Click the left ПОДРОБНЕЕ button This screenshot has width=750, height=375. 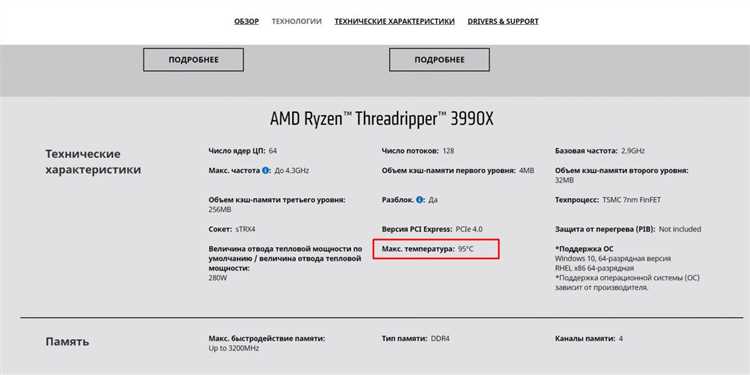pyautogui.click(x=193, y=60)
